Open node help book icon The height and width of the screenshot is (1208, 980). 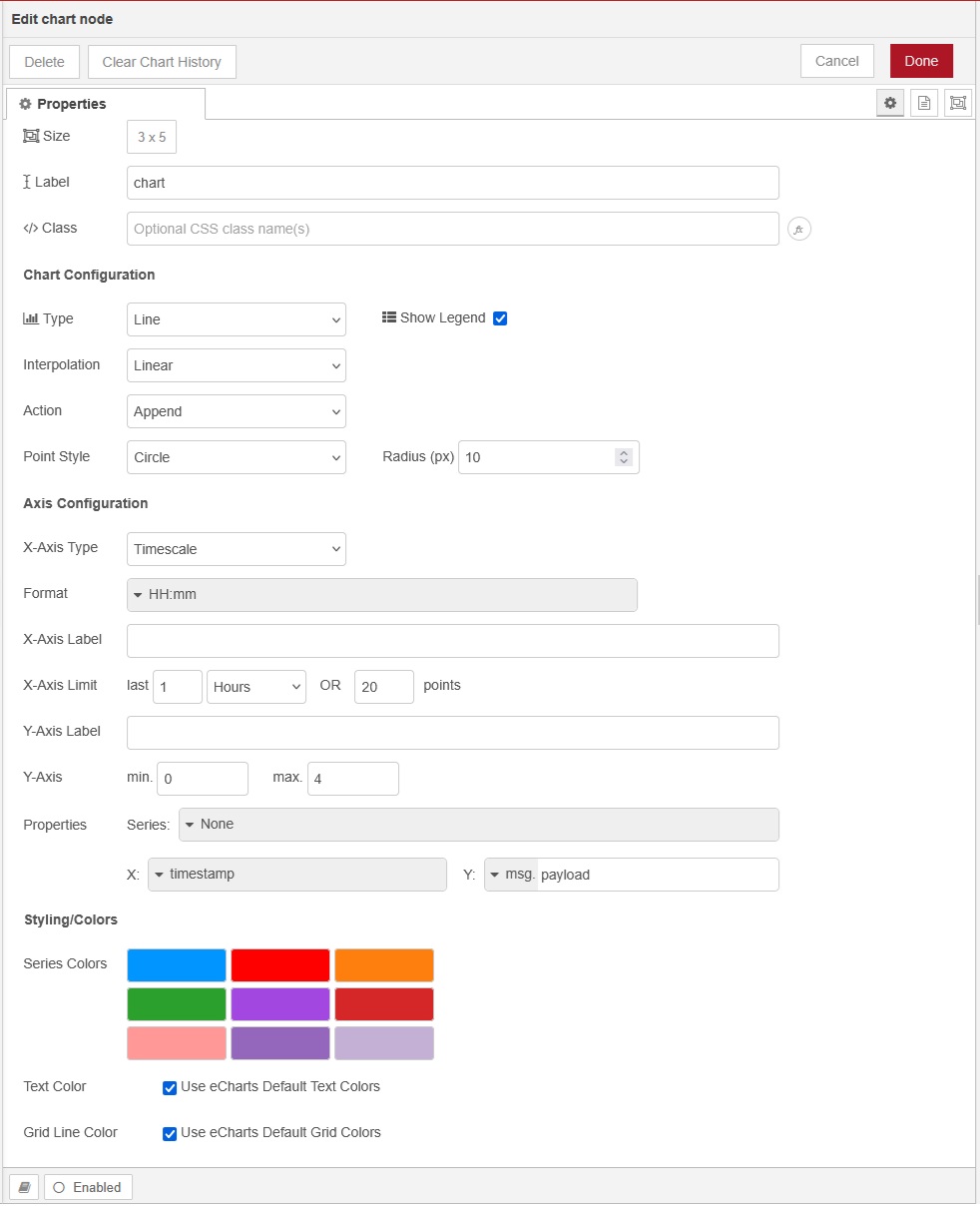click(24, 1187)
